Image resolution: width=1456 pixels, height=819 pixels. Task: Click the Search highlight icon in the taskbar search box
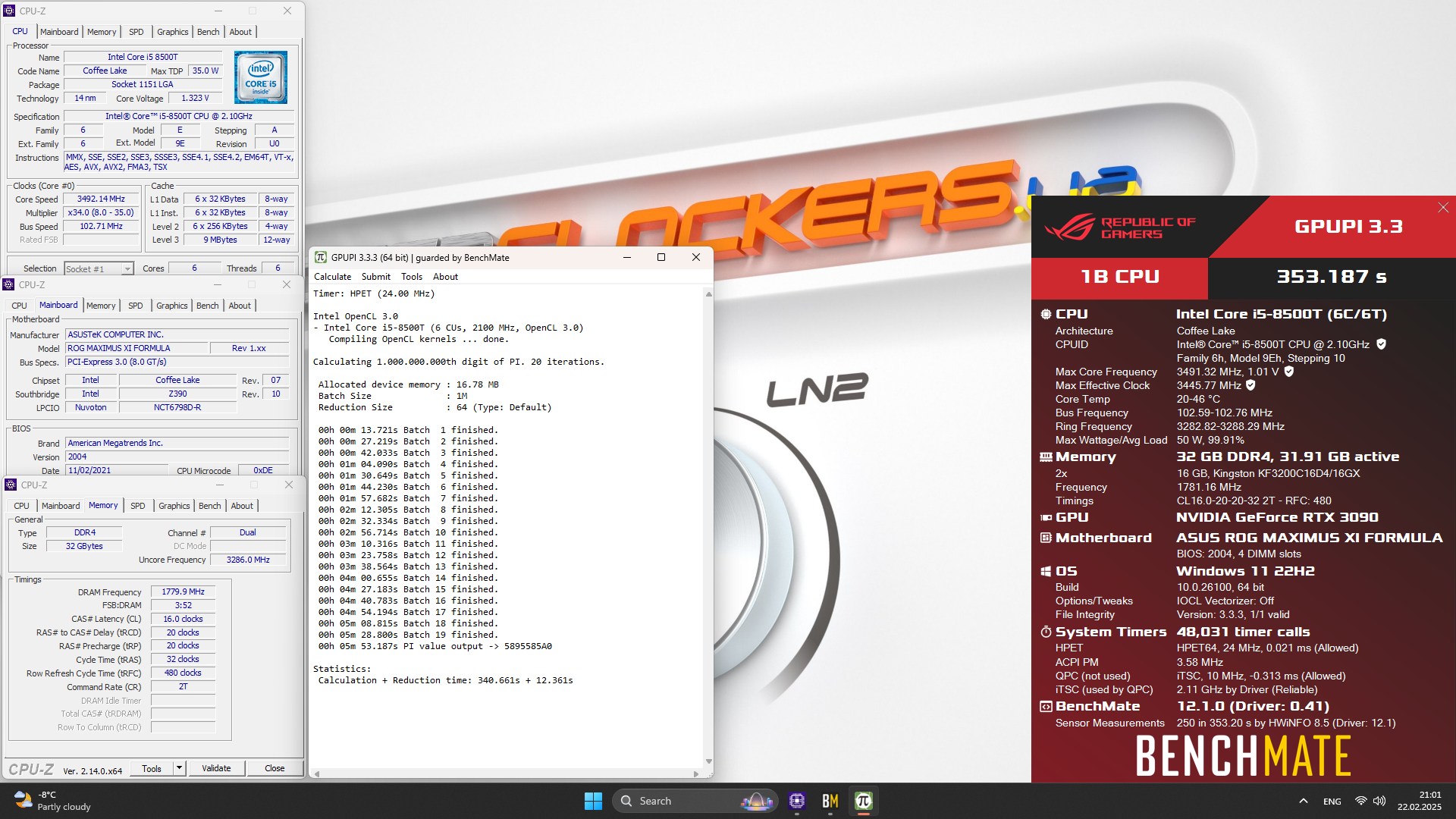click(x=756, y=801)
